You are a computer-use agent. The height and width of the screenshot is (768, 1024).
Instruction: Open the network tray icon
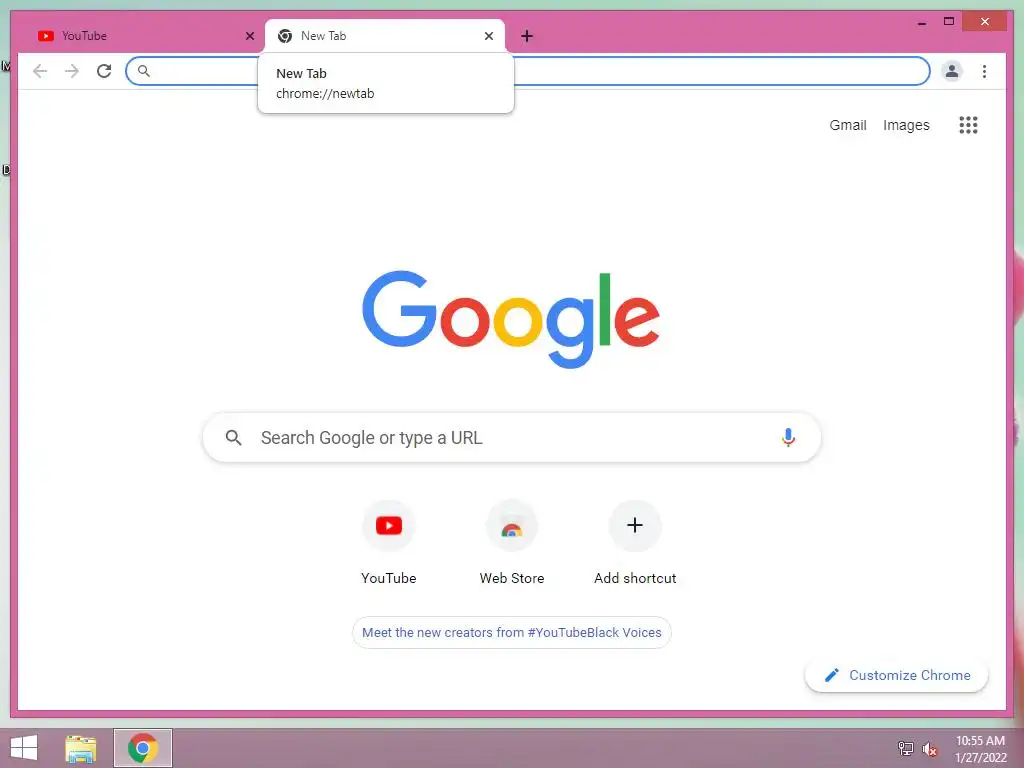(905, 748)
